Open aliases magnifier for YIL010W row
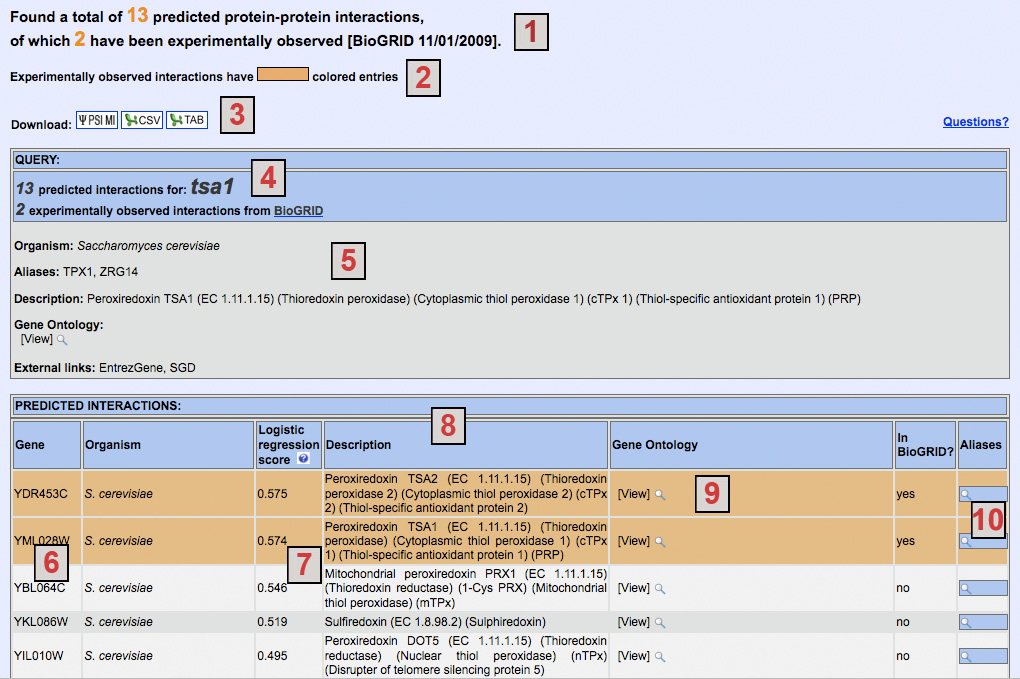The height and width of the screenshot is (679, 1020). [x=965, y=657]
